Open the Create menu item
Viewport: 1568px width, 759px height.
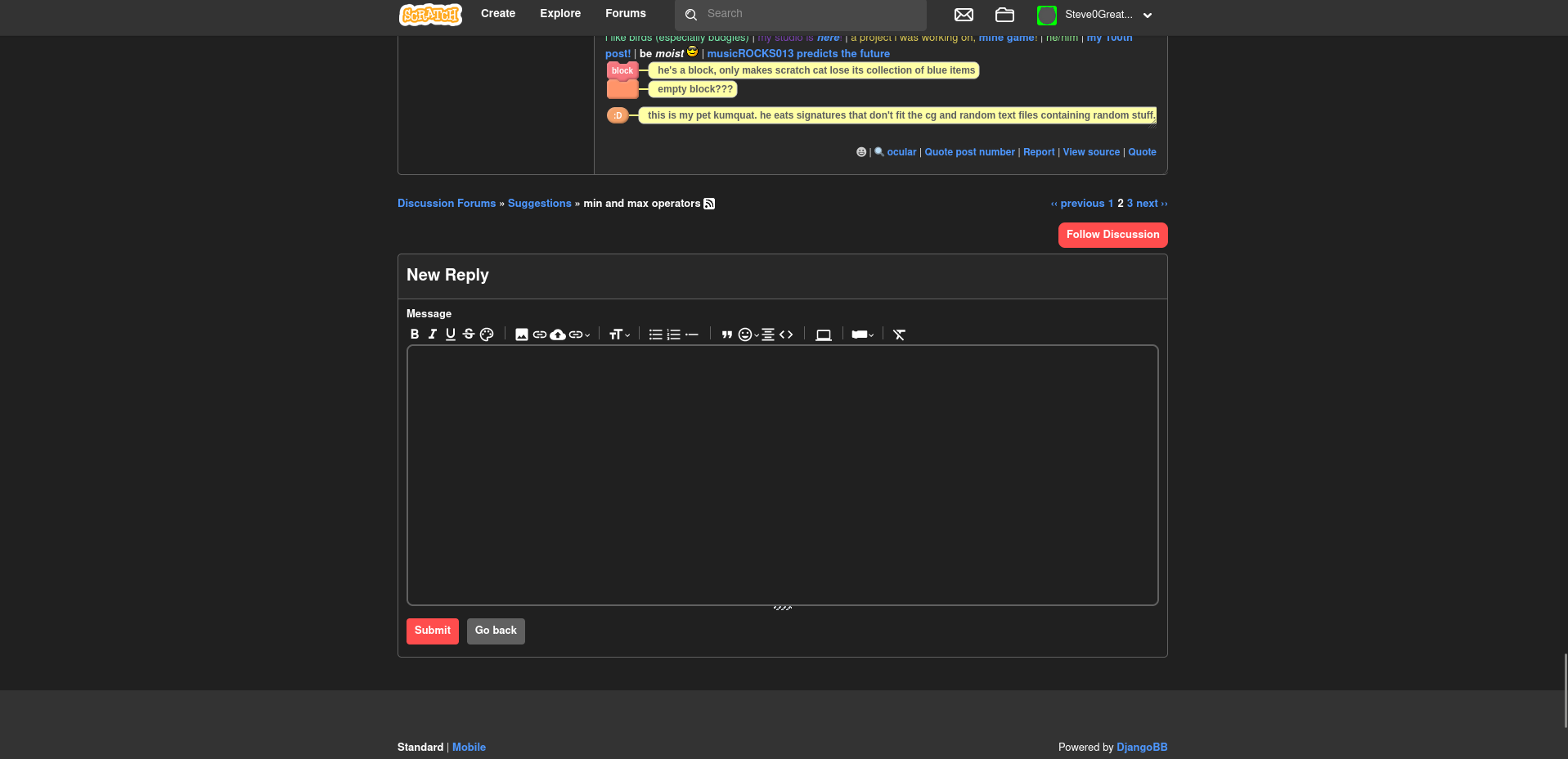coord(498,14)
